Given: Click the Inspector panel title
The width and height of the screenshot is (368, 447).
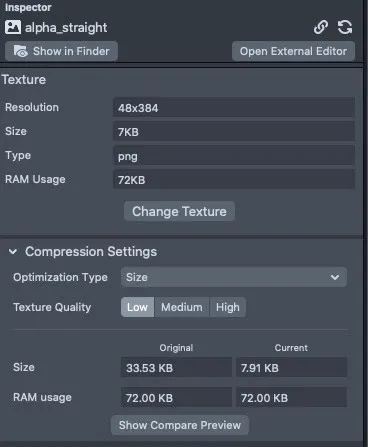Looking at the screenshot, I should 28,7.
